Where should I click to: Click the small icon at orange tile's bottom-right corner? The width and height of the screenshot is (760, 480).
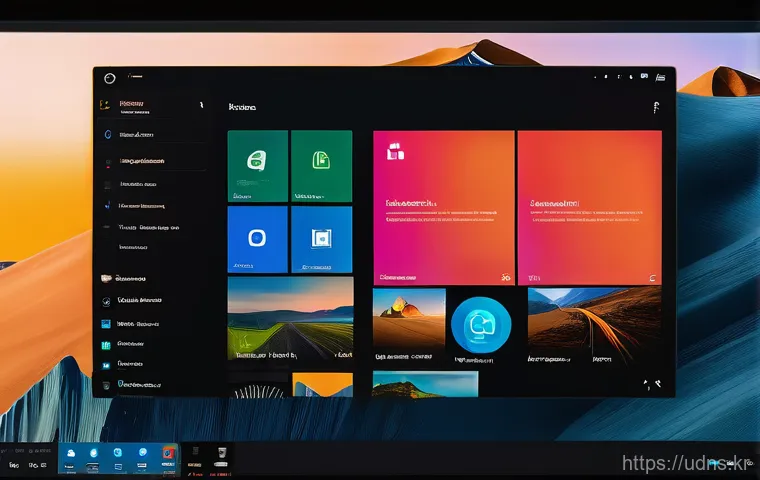coord(652,278)
